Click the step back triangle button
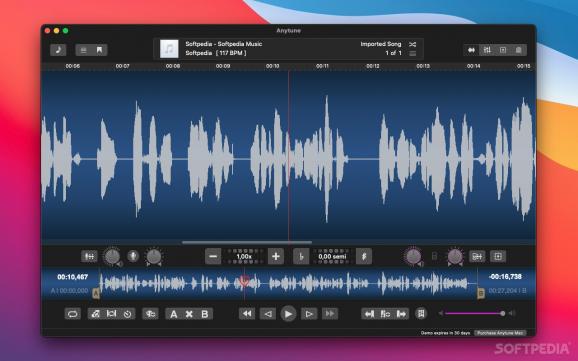Image resolution: width=578 pixels, height=361 pixels. point(268,314)
